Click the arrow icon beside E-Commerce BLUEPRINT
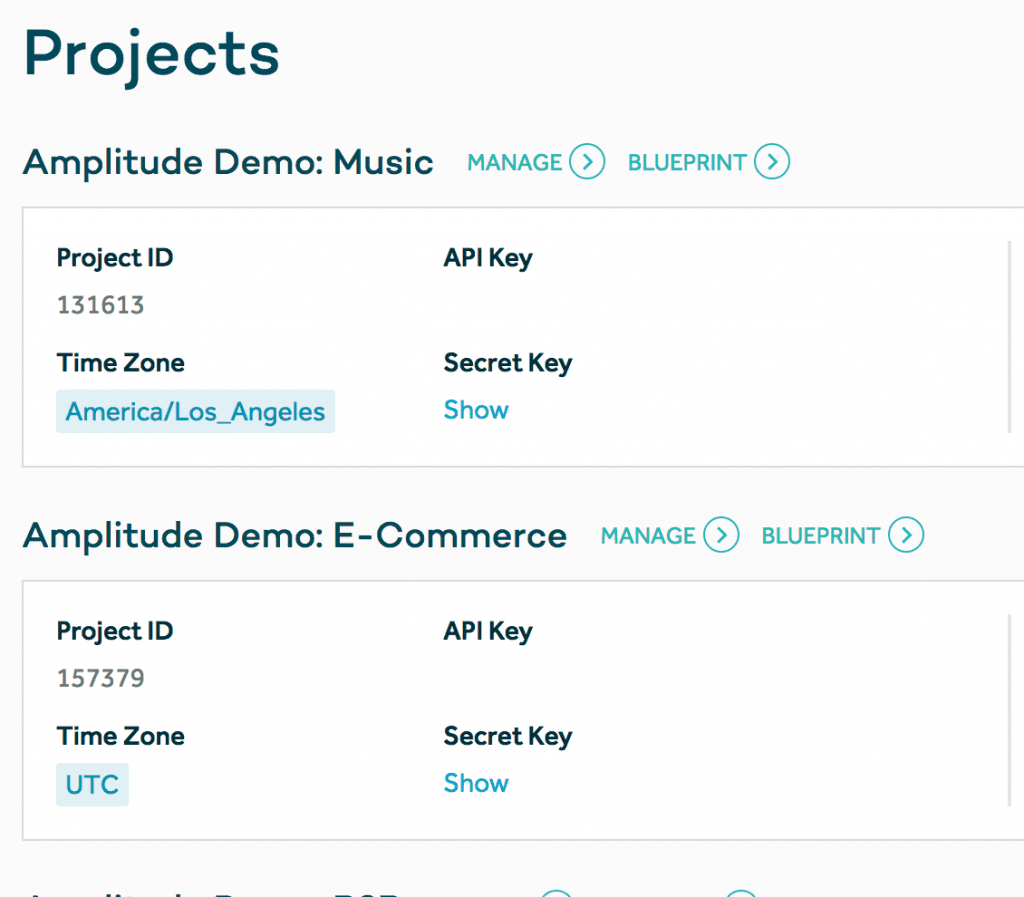 coord(906,535)
